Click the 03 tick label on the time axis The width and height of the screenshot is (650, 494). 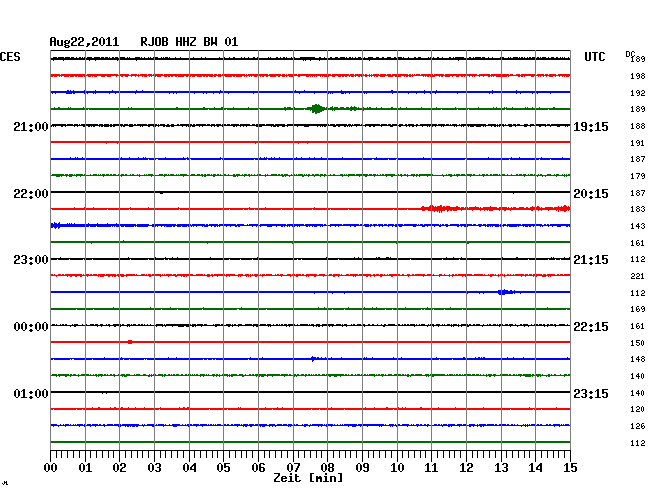155,468
